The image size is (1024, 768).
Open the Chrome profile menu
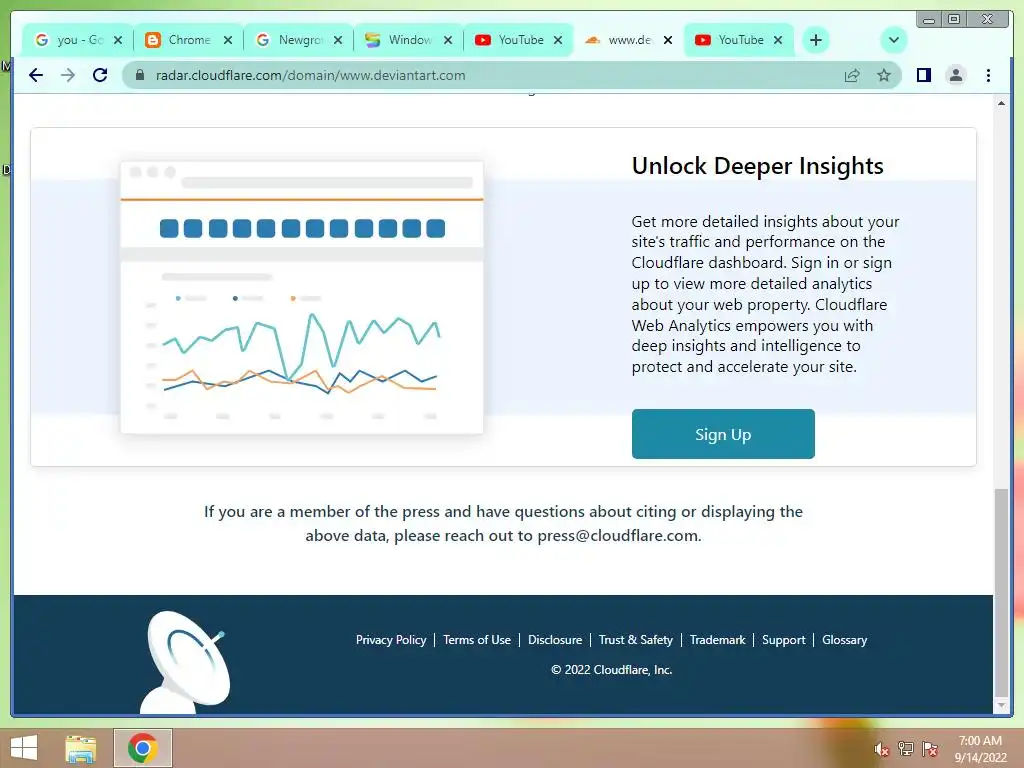pyautogui.click(x=955, y=75)
